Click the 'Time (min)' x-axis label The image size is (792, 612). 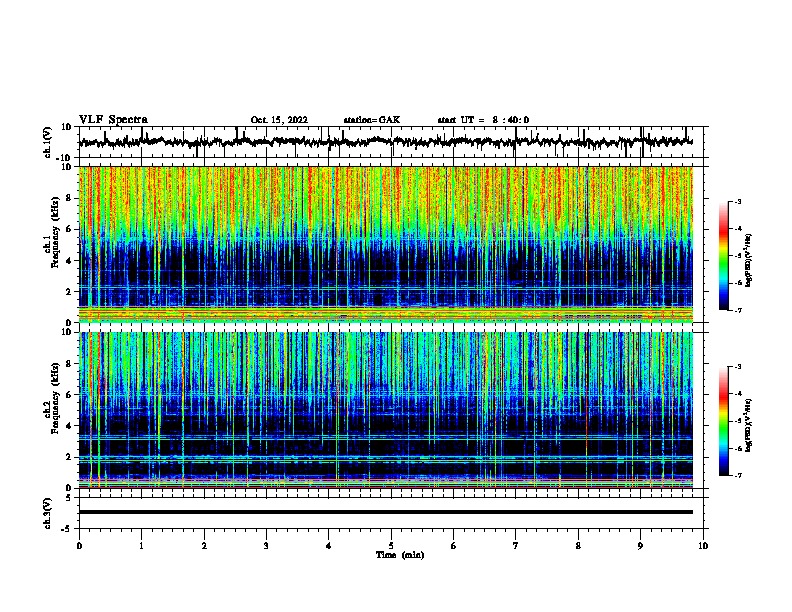point(400,555)
